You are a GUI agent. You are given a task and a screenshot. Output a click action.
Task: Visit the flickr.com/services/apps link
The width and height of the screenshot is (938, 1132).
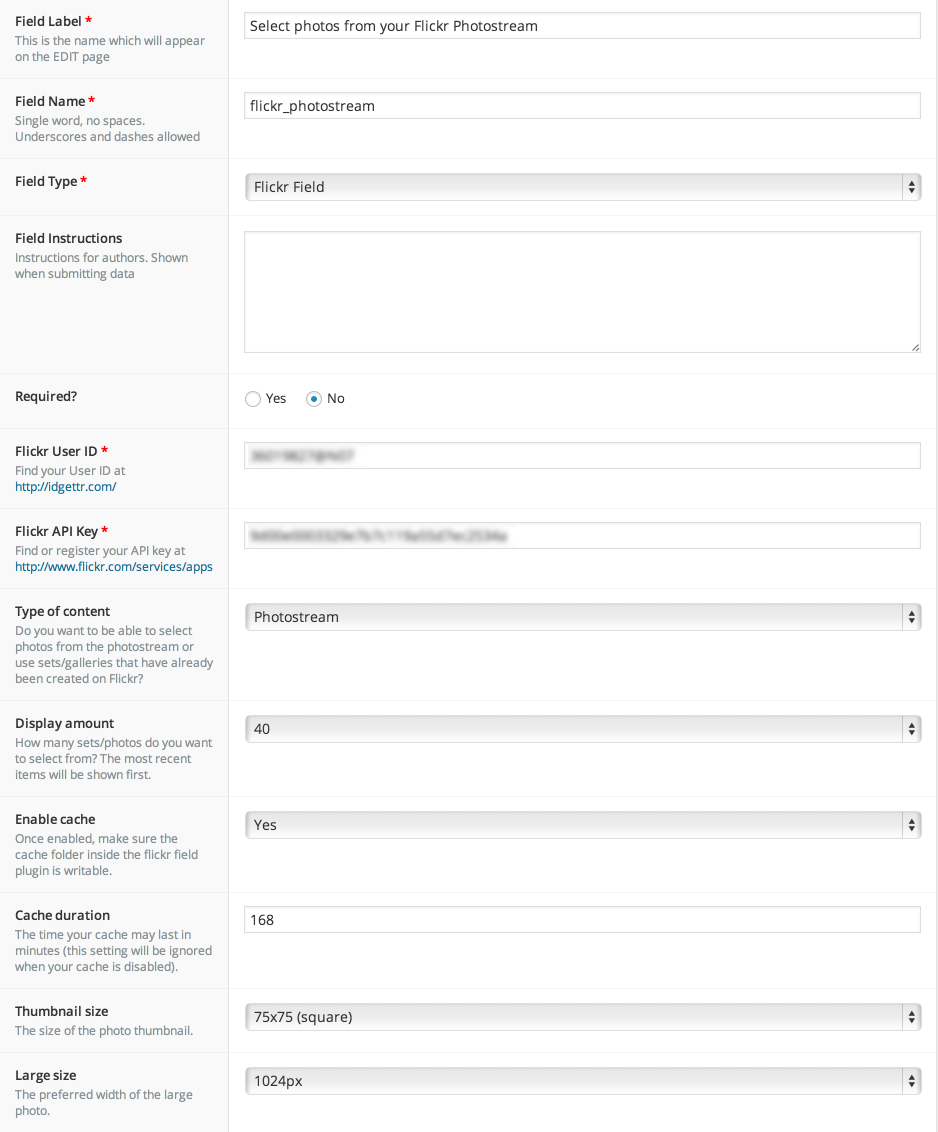(x=114, y=567)
